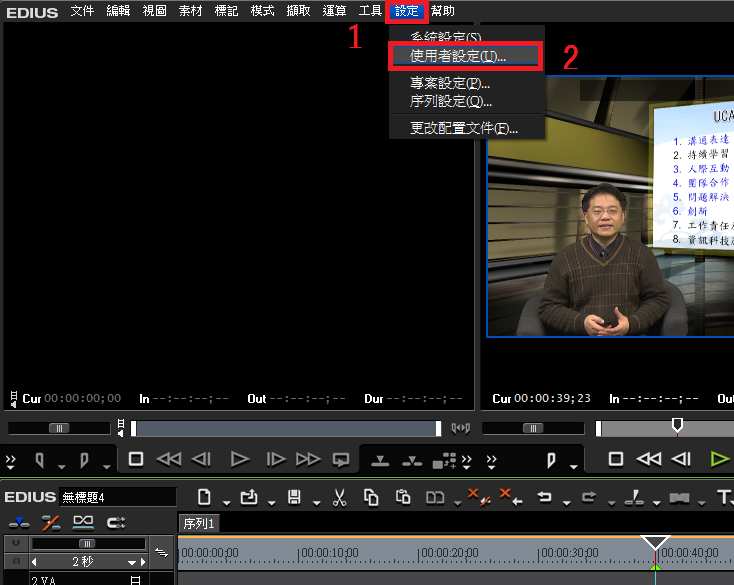Select the 序列1 sequence tab
Screen dimensions: 734x585
pos(199,523)
